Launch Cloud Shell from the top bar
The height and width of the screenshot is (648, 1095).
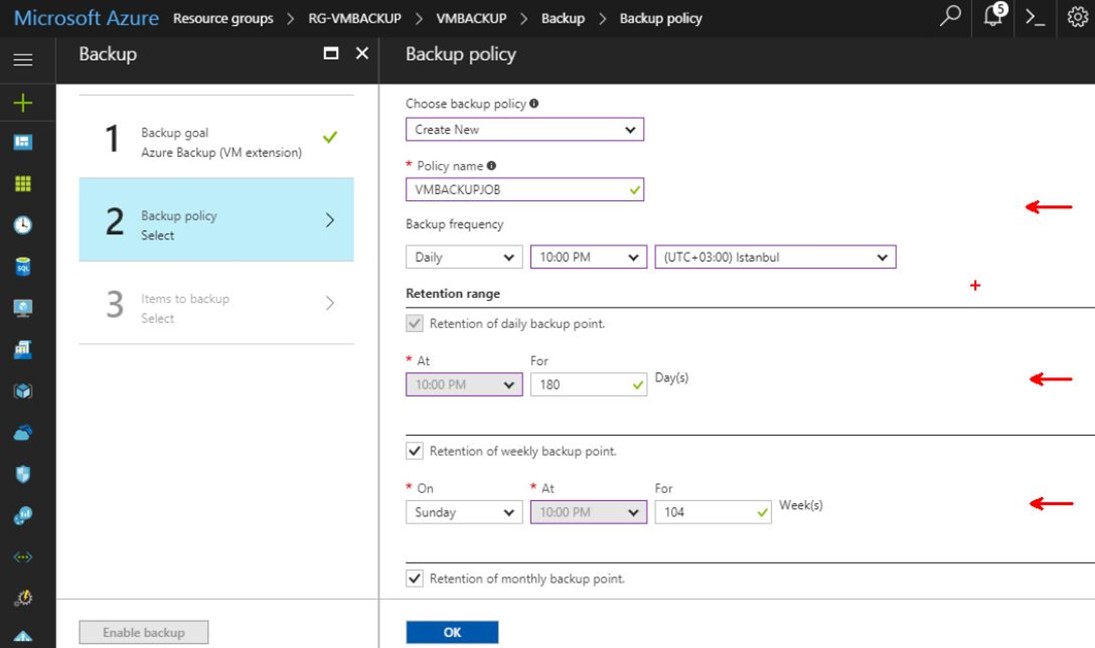(x=1035, y=17)
